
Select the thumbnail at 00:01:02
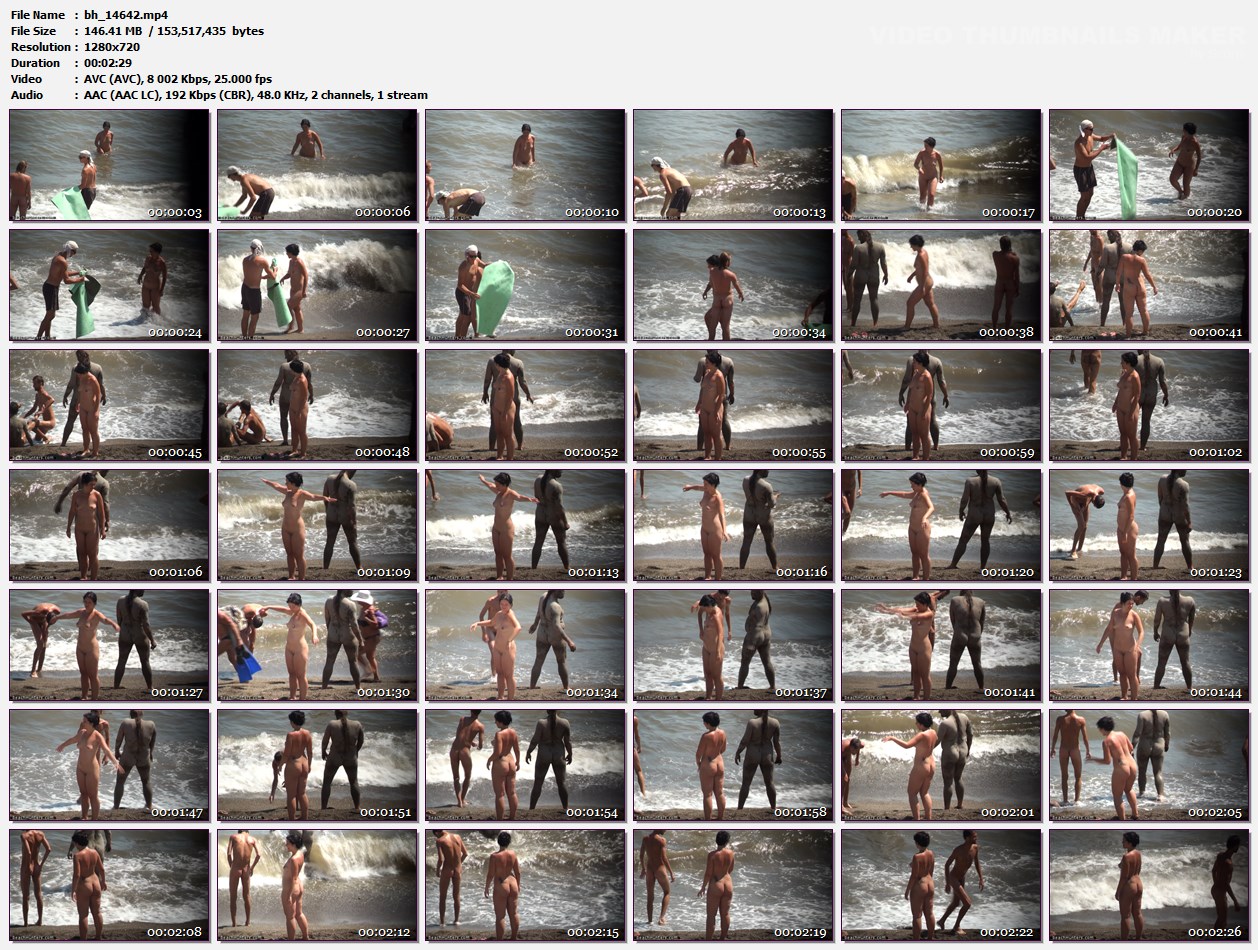pos(1149,405)
